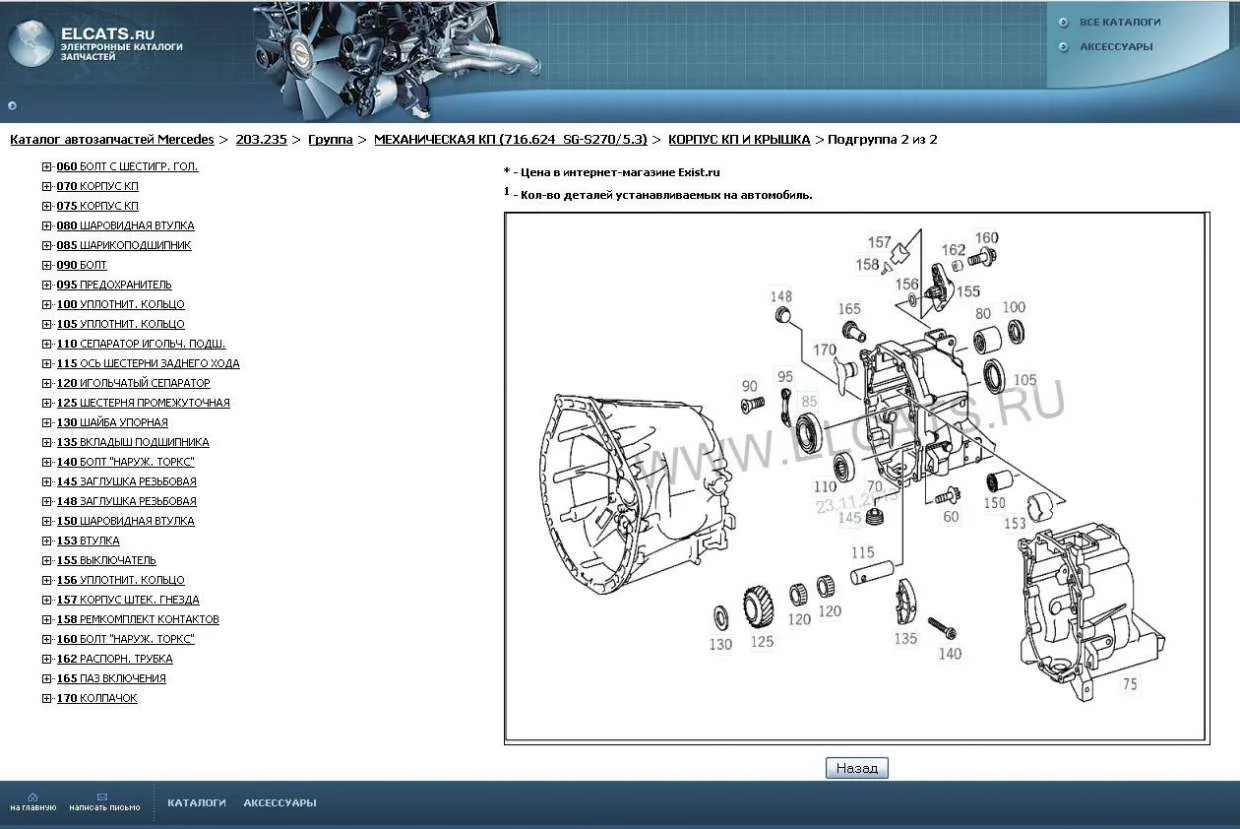Screen dimensions: 1240x829
Task: Open the 157 КОРПУС ШТЕК. ГНЕЗДА link
Action: pyautogui.click(x=128, y=600)
